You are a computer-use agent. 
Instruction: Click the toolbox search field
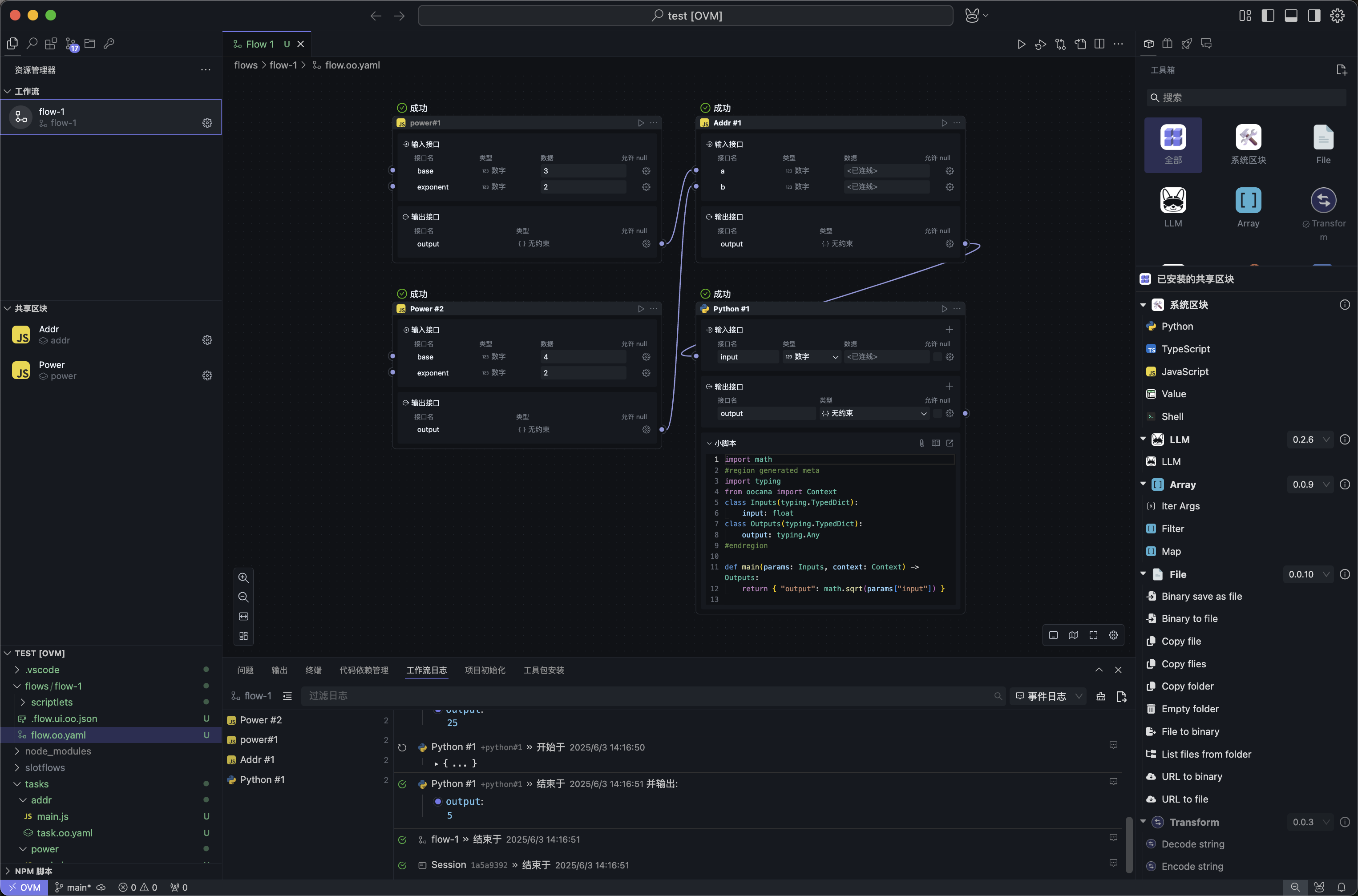point(1246,98)
